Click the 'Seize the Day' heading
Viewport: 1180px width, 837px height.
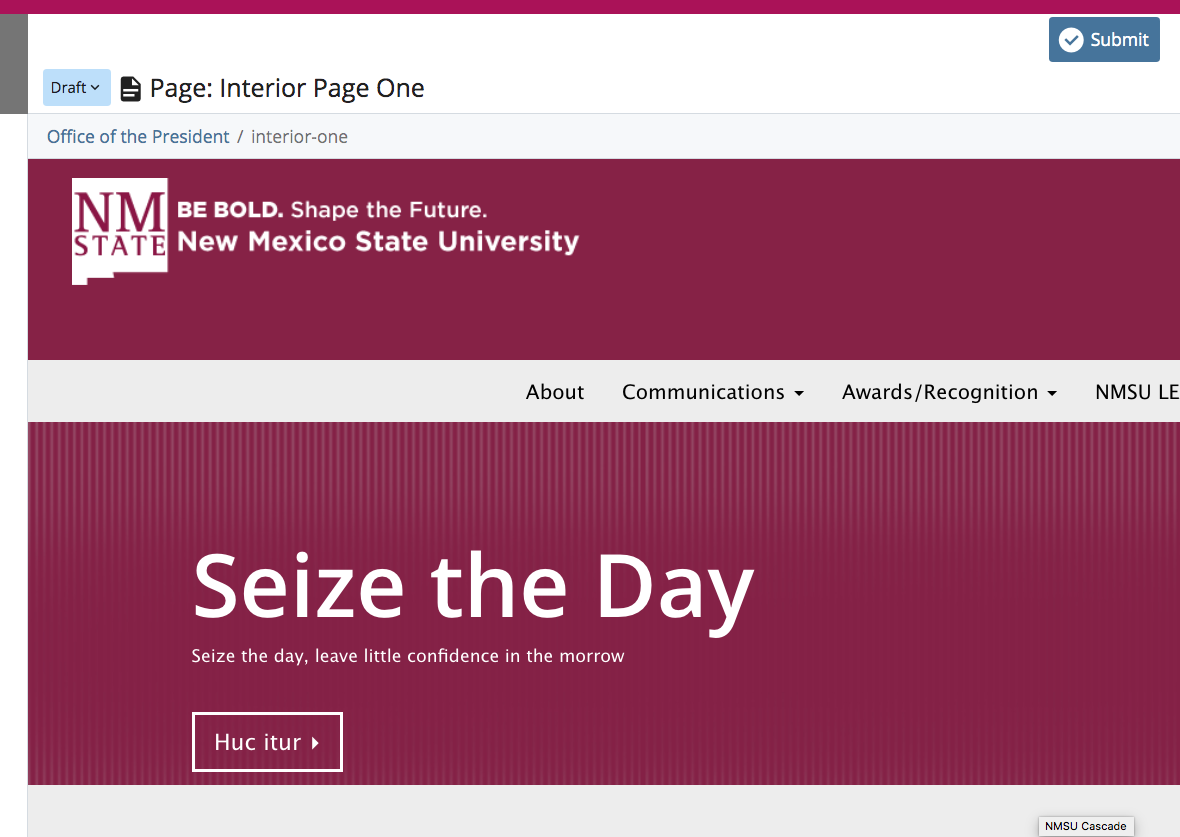click(x=472, y=587)
